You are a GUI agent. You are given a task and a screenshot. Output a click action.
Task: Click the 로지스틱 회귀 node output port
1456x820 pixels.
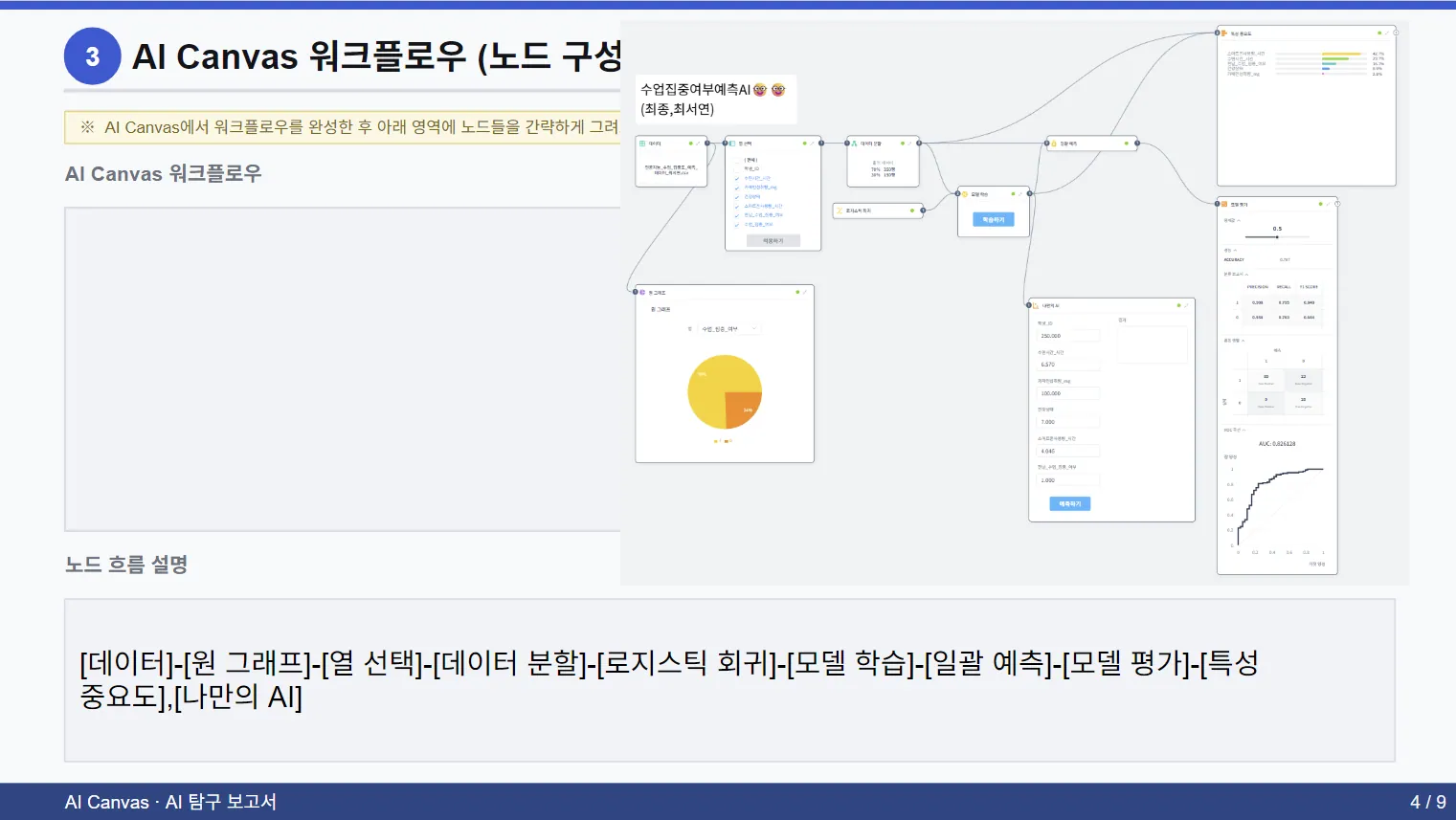[x=923, y=211]
